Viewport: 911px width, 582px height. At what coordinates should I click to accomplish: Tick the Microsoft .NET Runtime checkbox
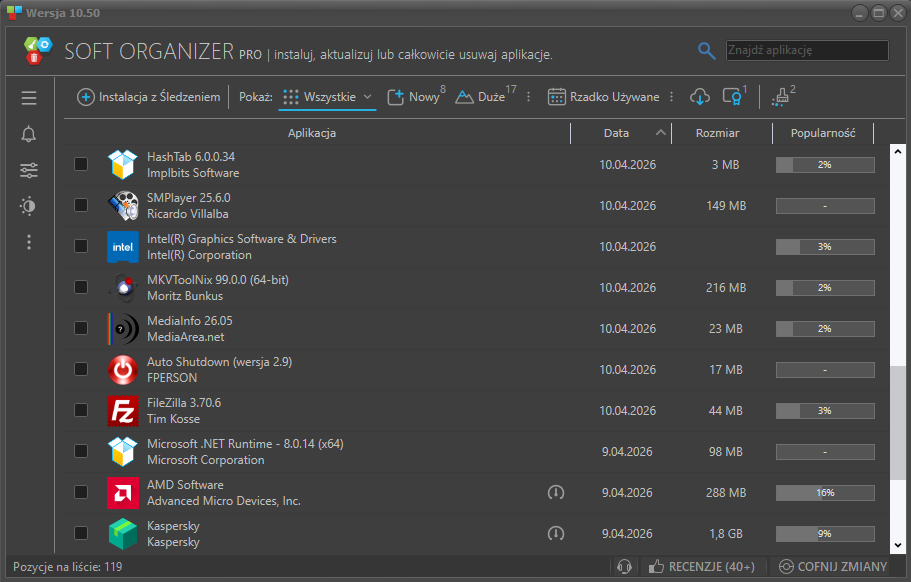[81, 451]
